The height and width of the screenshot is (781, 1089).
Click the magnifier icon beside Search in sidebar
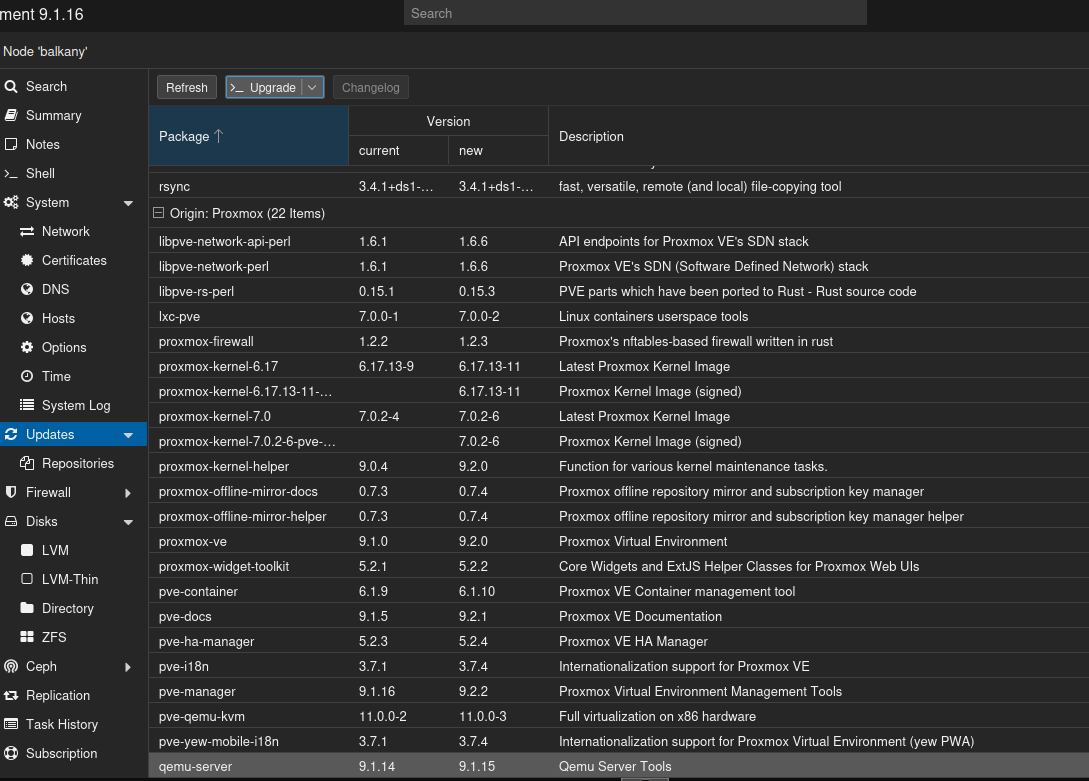pos(10,87)
